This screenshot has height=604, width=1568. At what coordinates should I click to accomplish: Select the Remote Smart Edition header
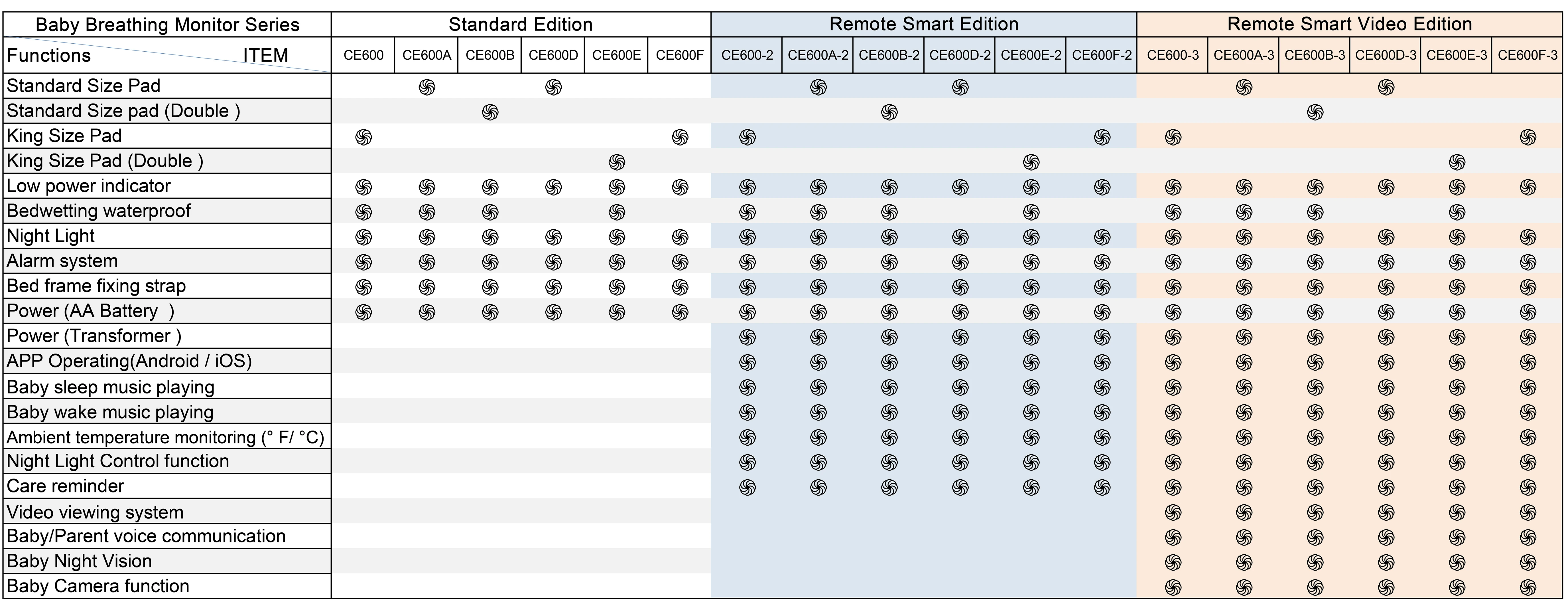pyautogui.click(x=923, y=24)
